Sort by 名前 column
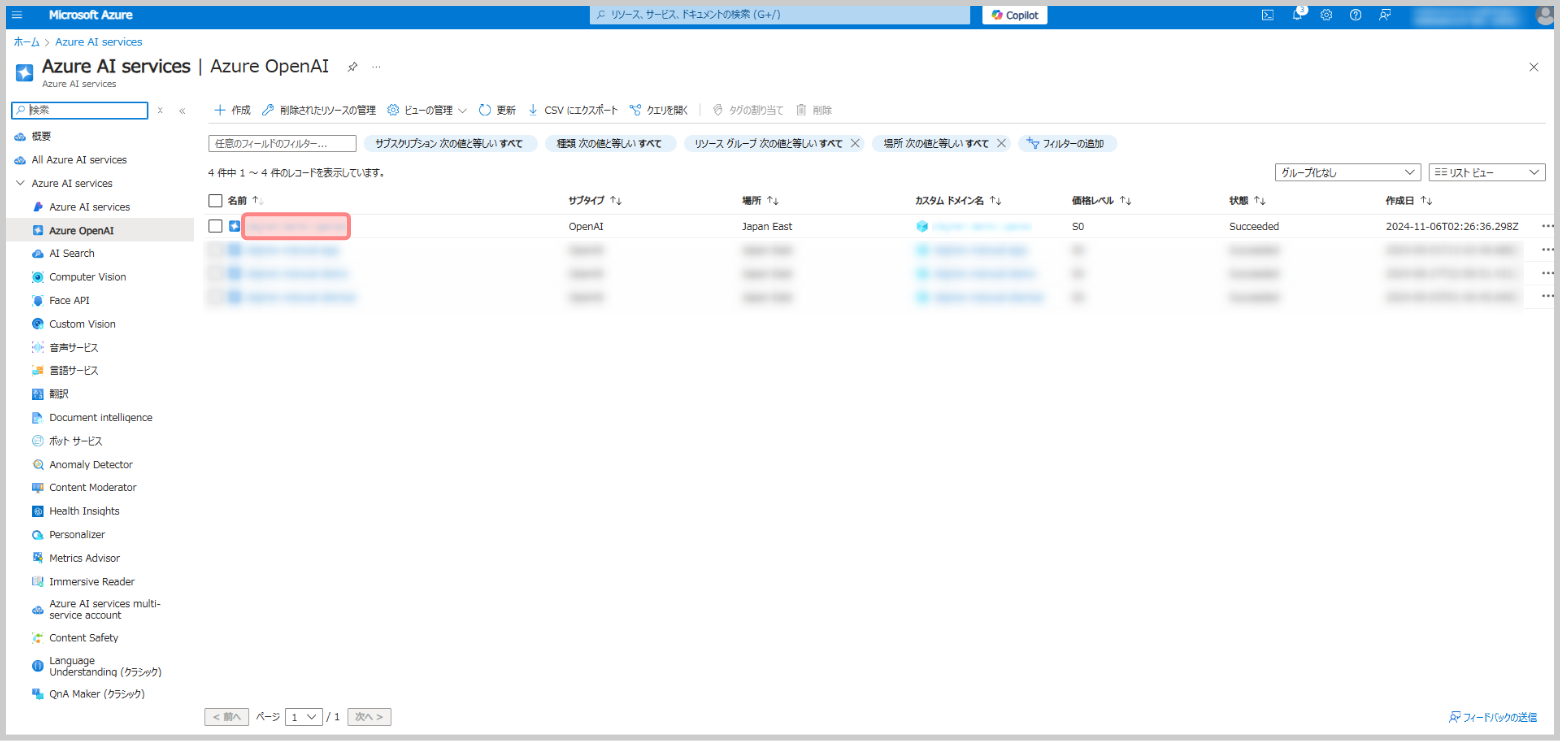This screenshot has width=1560, height=741. pyautogui.click(x=245, y=201)
